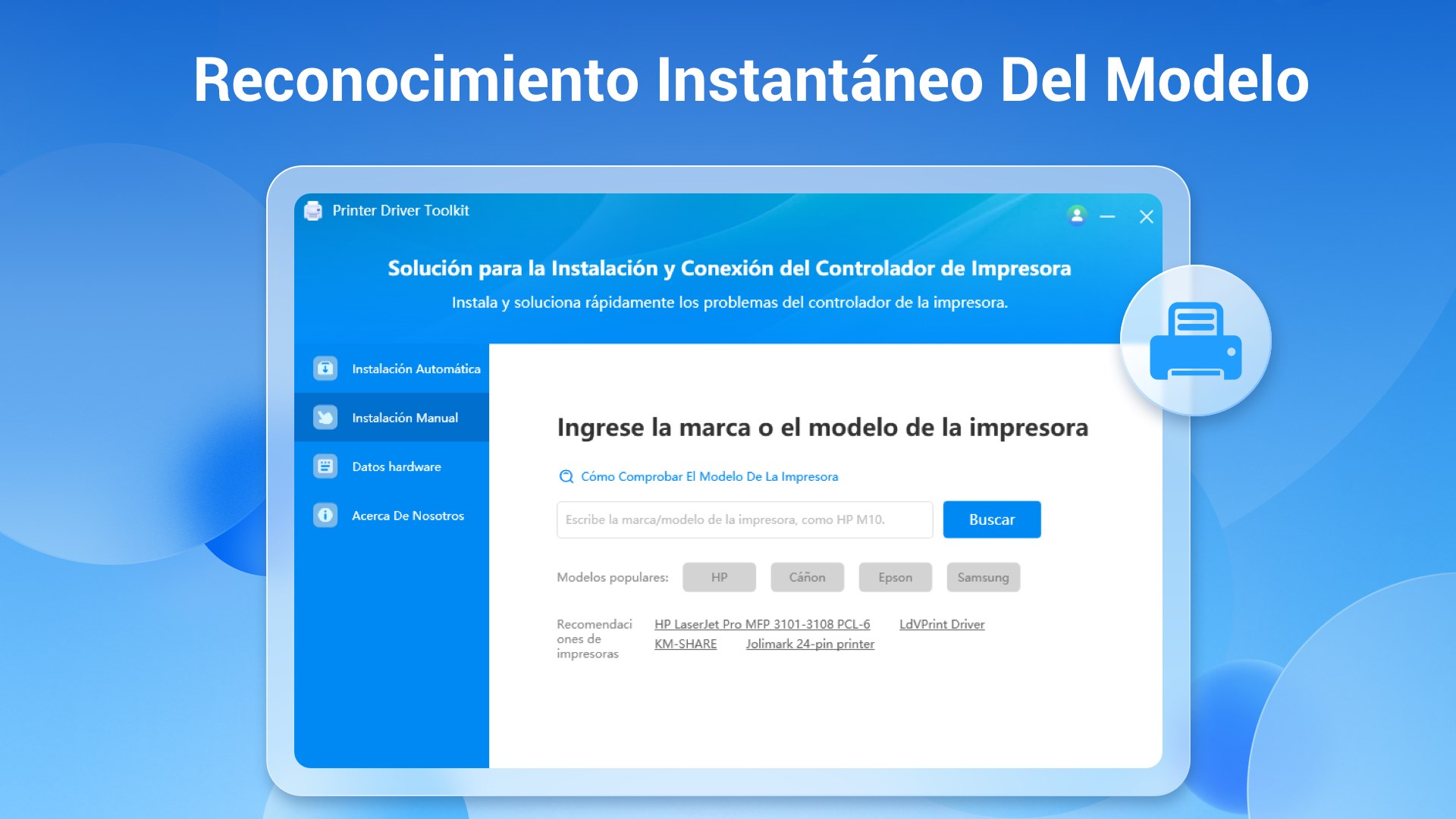This screenshot has width=1456, height=819.
Task: Click the Instalación Automática sidebar icon
Action: point(325,369)
